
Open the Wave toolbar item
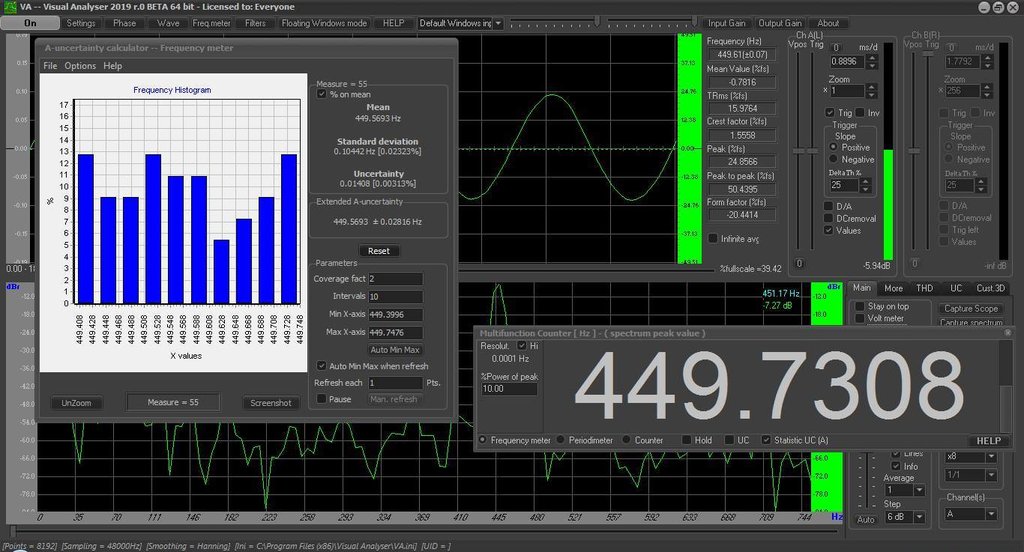(x=168, y=23)
